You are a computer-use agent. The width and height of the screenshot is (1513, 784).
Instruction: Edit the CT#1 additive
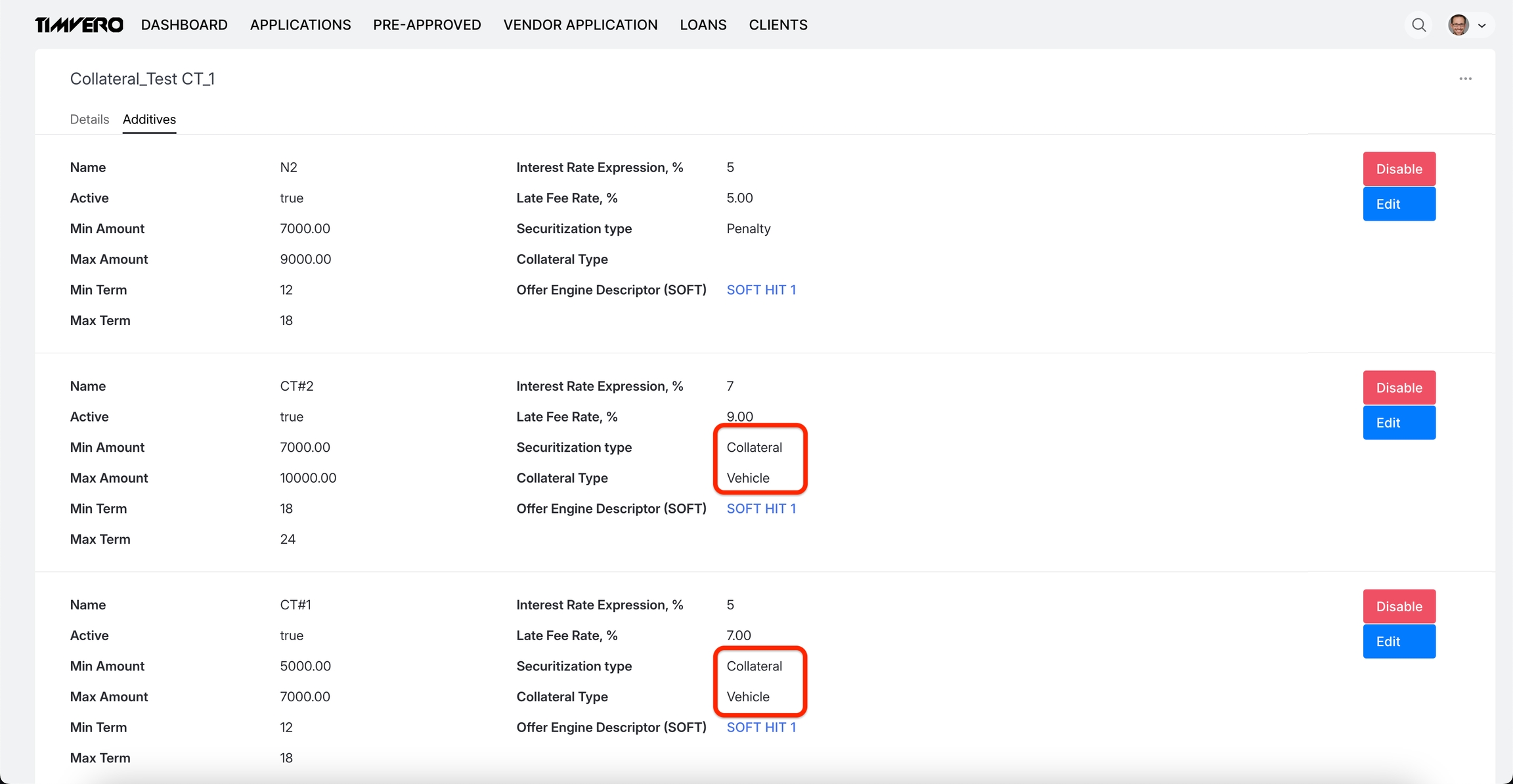1399,642
